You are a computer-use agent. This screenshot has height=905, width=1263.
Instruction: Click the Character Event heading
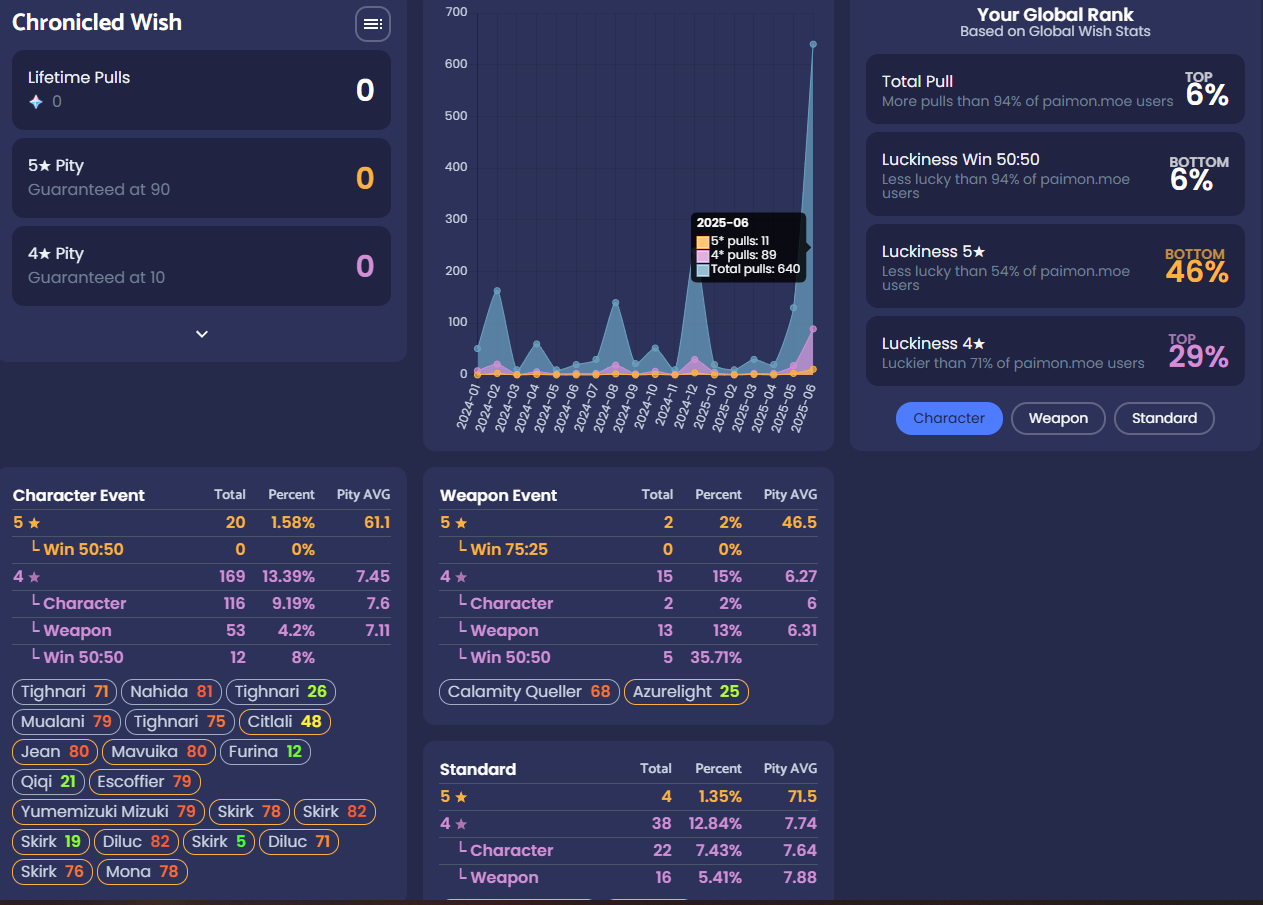tap(79, 495)
